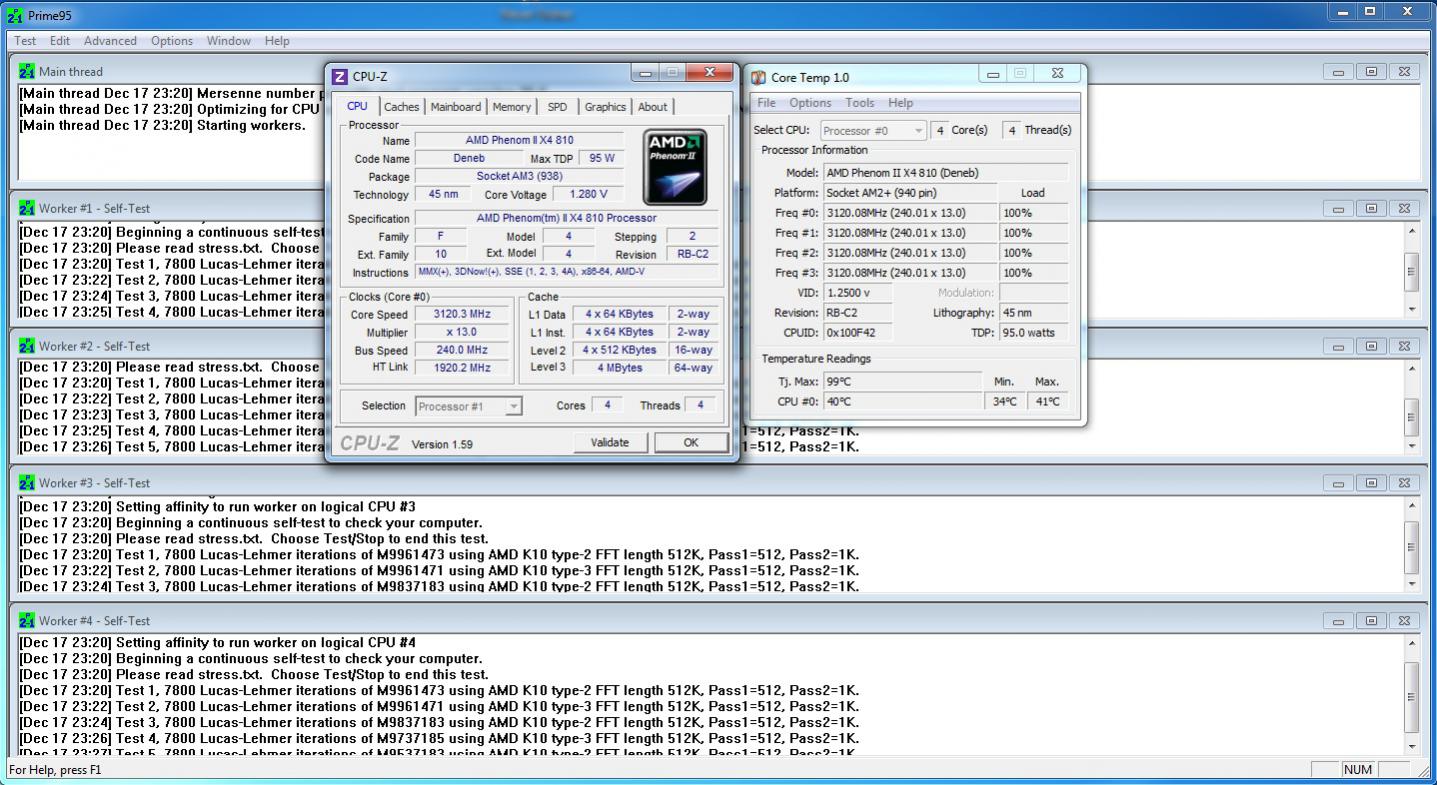
Task: Minimize the Main thread child window
Action: [1339, 71]
